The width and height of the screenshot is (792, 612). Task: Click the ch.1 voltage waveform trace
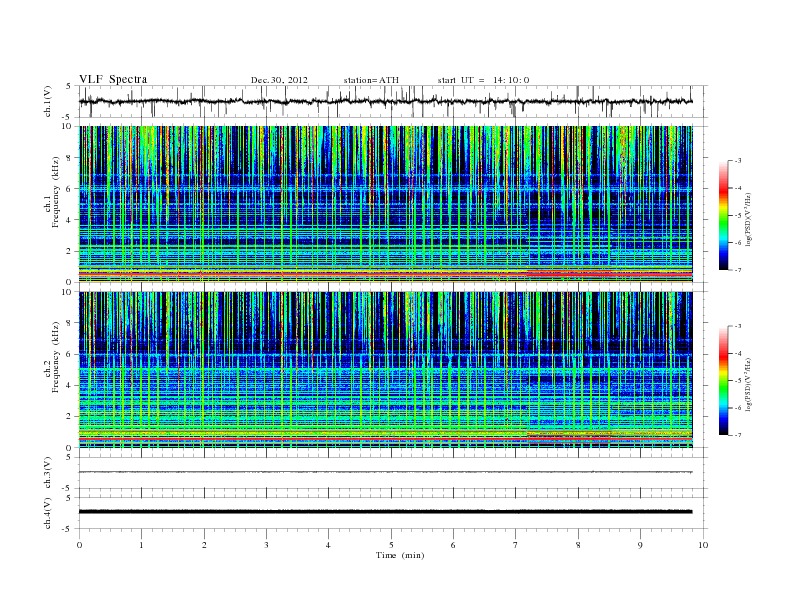click(386, 101)
